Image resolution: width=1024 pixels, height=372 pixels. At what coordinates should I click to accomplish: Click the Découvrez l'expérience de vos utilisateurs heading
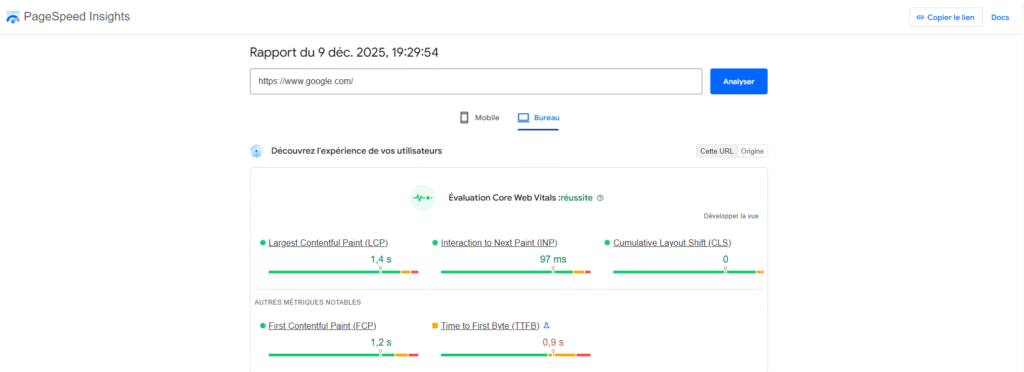pyautogui.click(x=357, y=151)
